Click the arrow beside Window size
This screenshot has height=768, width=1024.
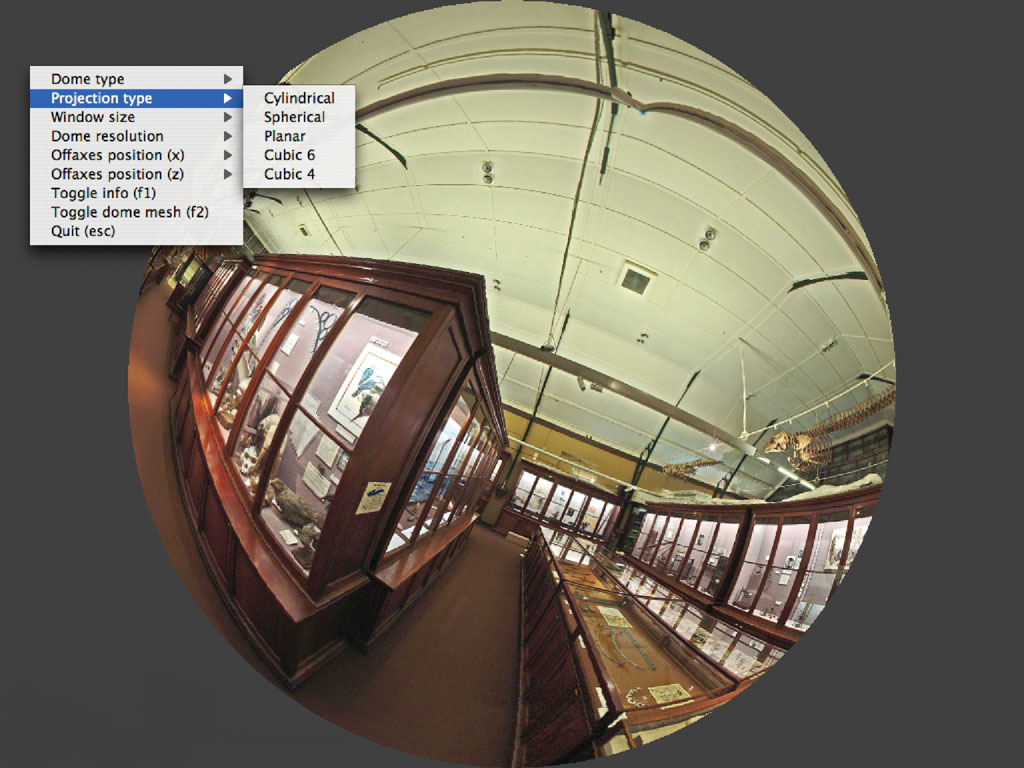point(228,117)
